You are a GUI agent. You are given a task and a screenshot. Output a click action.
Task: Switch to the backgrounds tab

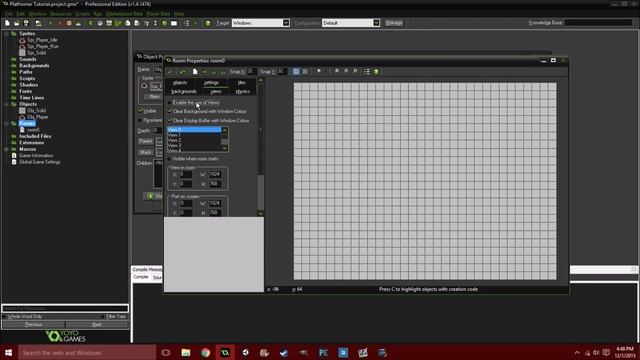pyautogui.click(x=184, y=91)
